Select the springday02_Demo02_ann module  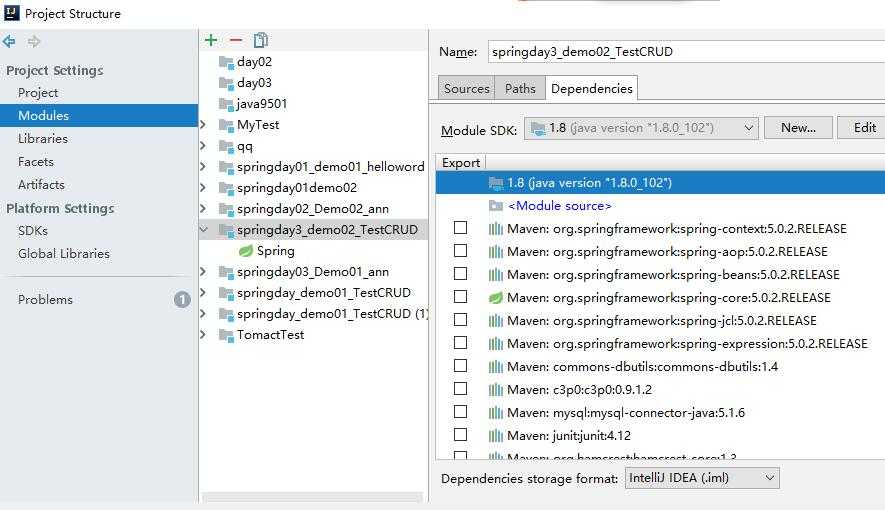pyautogui.click(x=313, y=209)
